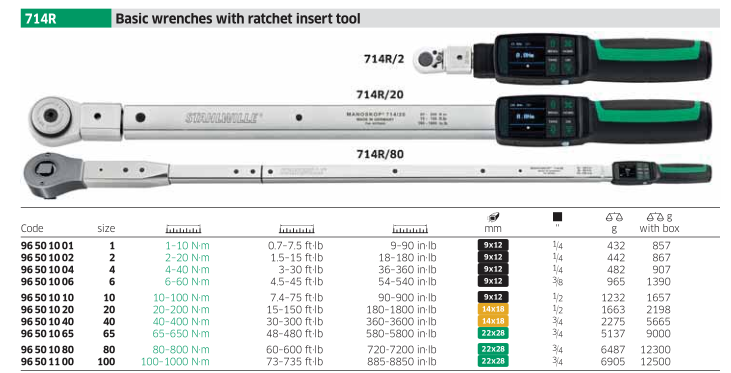Click the orange 14x18 badge in row 96 50 10 40

click(493, 321)
